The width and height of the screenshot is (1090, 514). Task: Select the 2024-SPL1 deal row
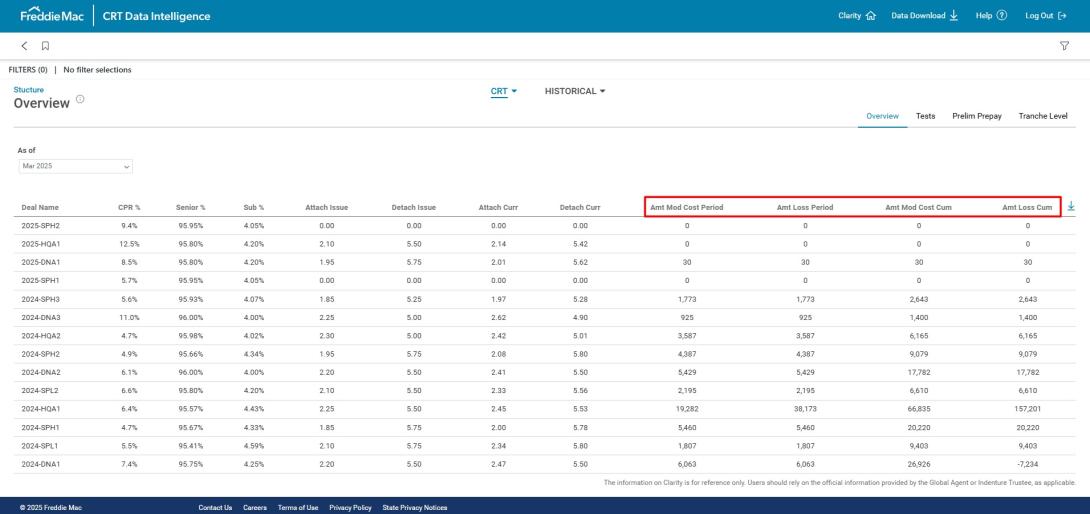point(544,446)
